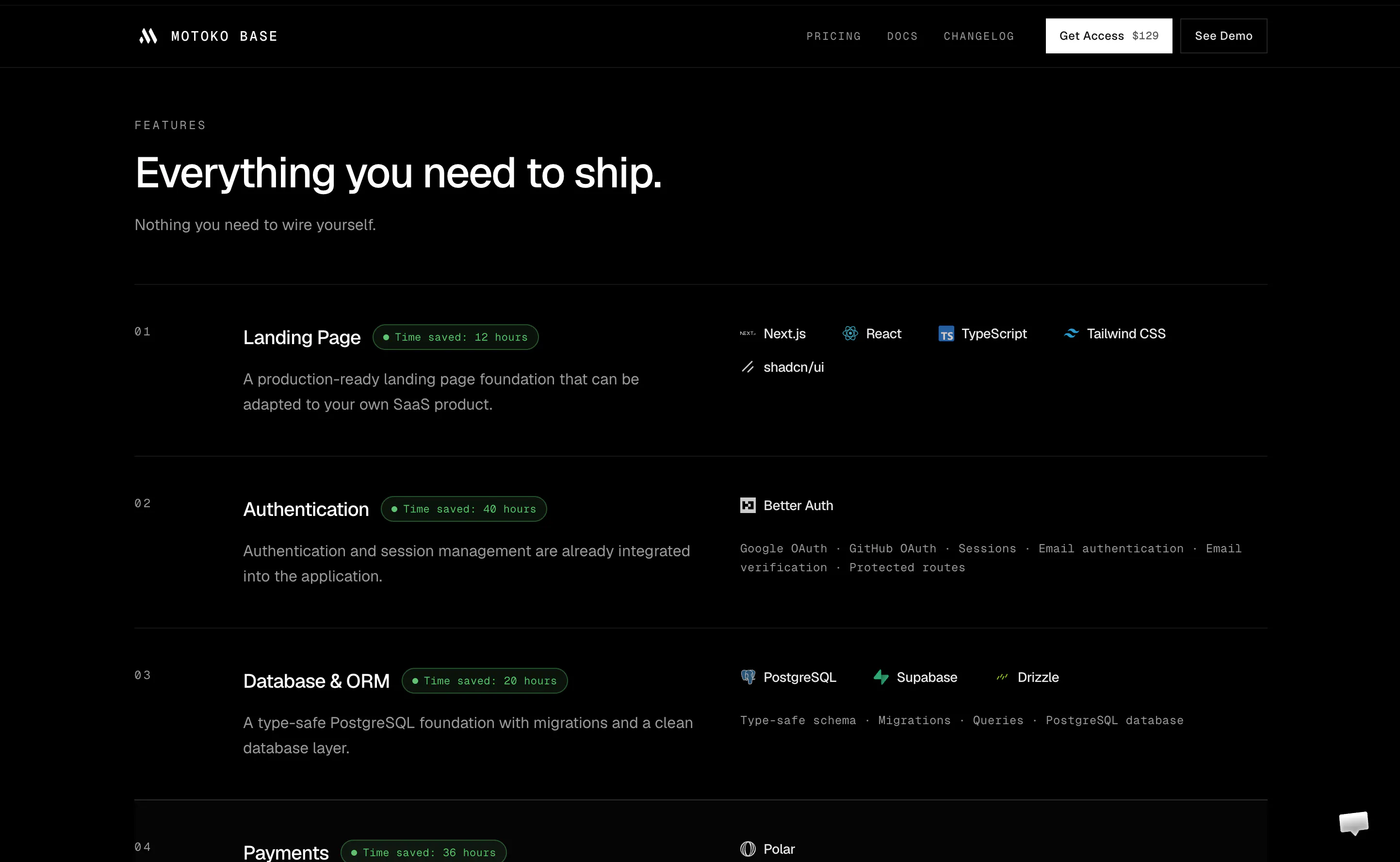
Task: Click the 'Sessions' text
Action: (987, 548)
